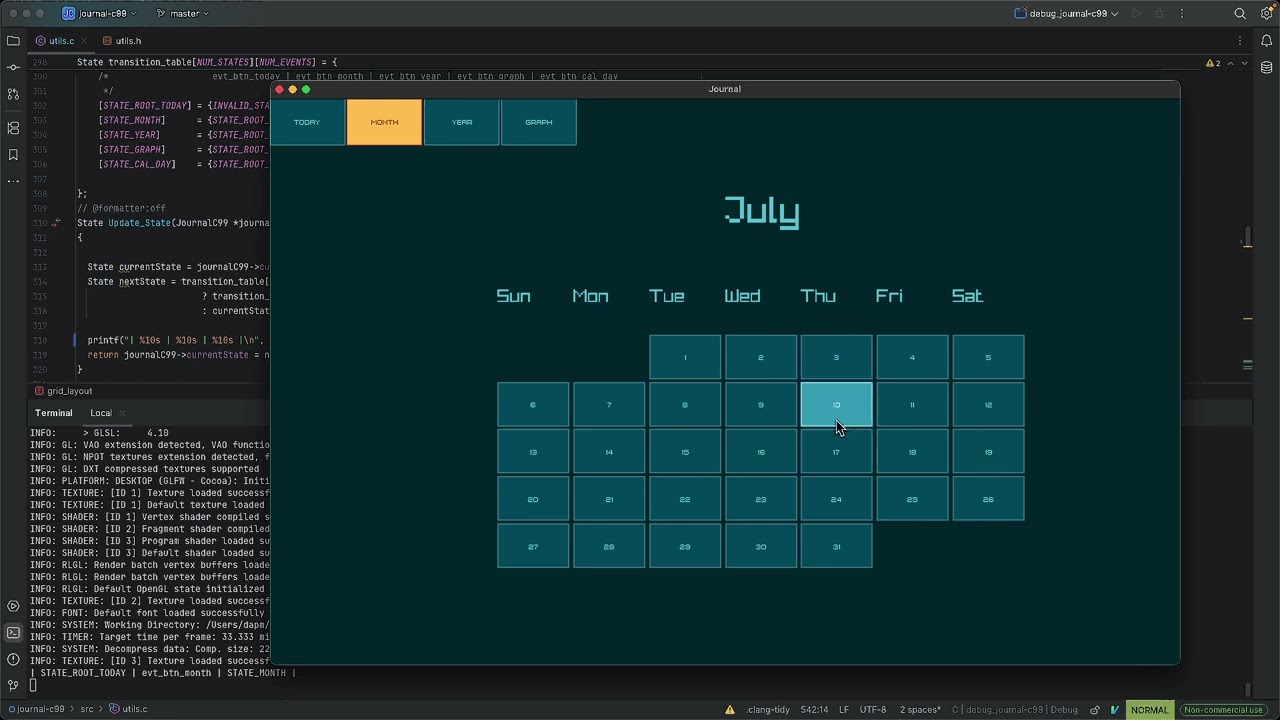Image resolution: width=1280 pixels, height=720 pixels.
Task: Select day 29 in July calendar
Action: coord(685,547)
